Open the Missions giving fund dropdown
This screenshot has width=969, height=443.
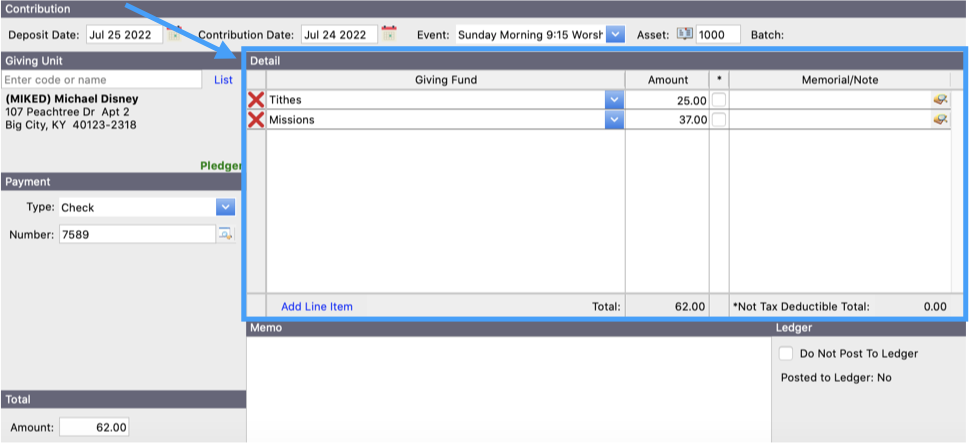[x=613, y=120]
